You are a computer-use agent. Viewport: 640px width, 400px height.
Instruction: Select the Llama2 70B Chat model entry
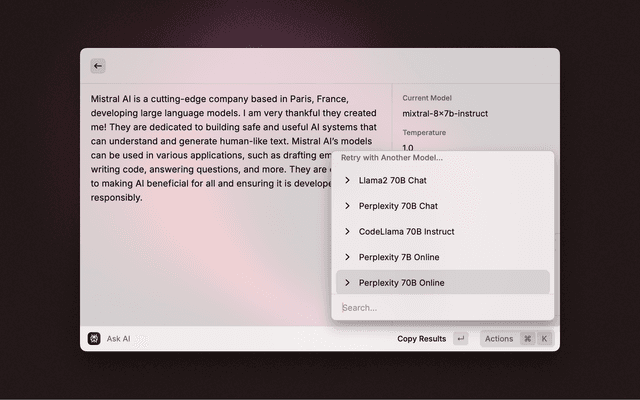coord(443,180)
